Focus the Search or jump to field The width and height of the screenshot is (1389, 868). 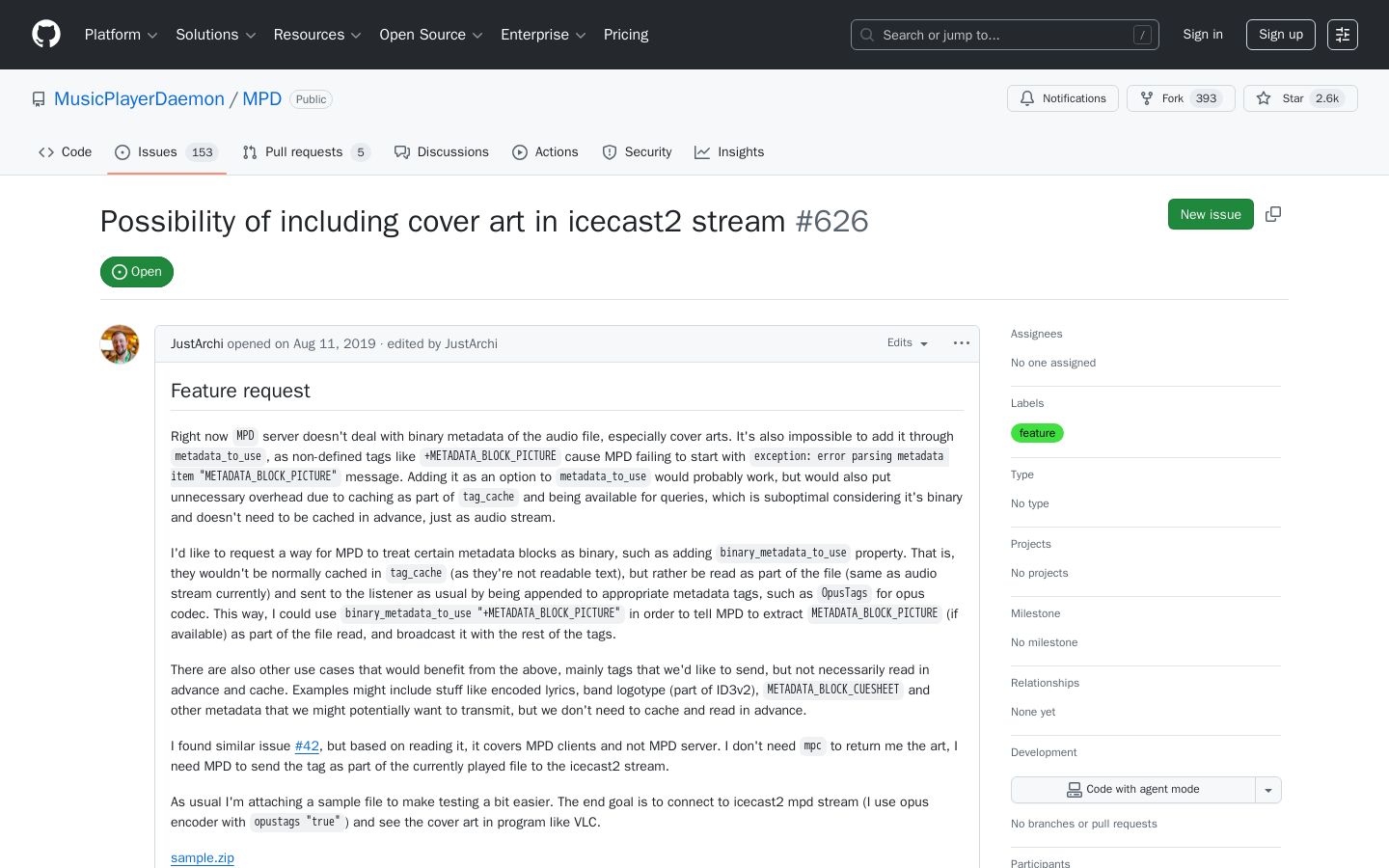click(1005, 35)
